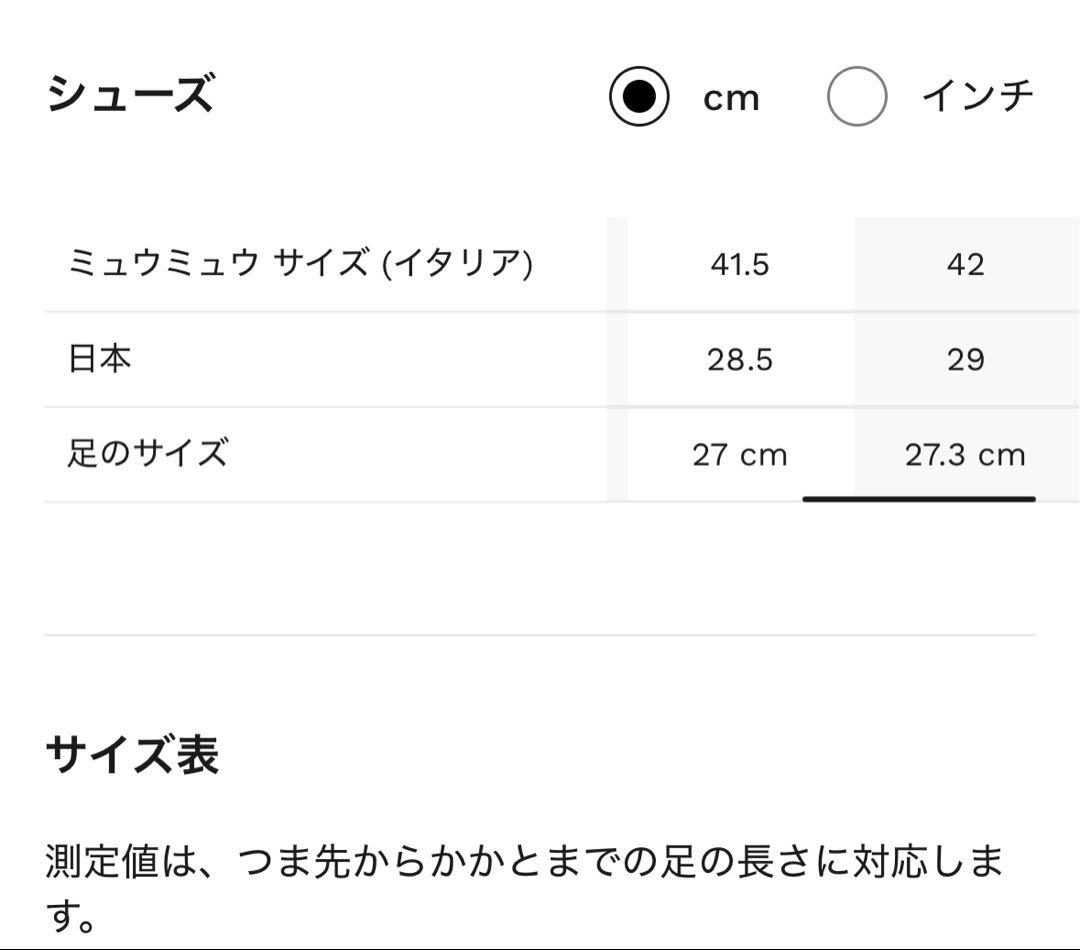Click the cm unit label text

point(731,98)
